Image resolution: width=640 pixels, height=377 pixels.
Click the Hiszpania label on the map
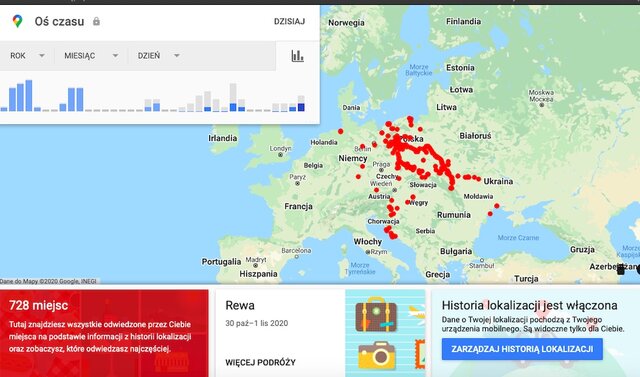click(x=258, y=274)
